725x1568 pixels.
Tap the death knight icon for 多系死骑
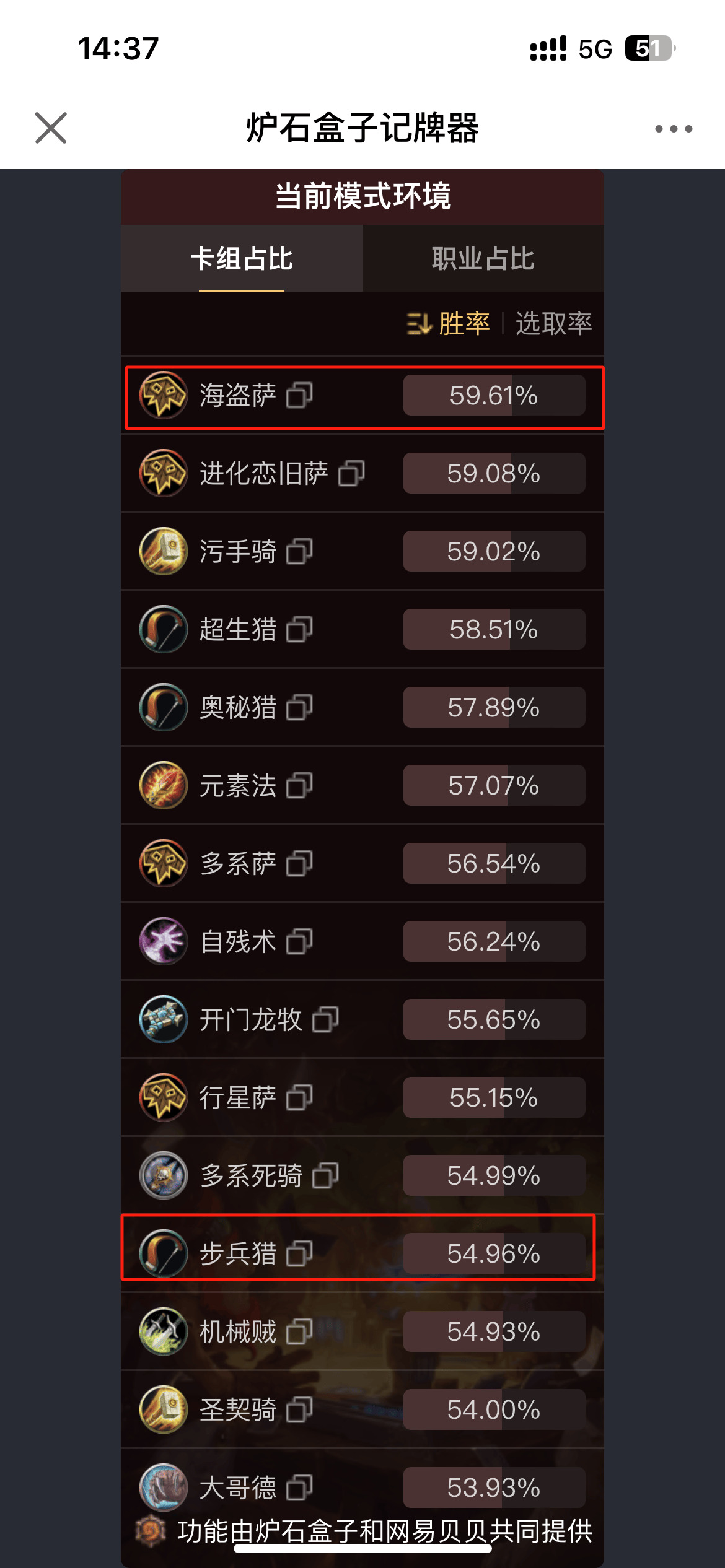click(163, 1175)
